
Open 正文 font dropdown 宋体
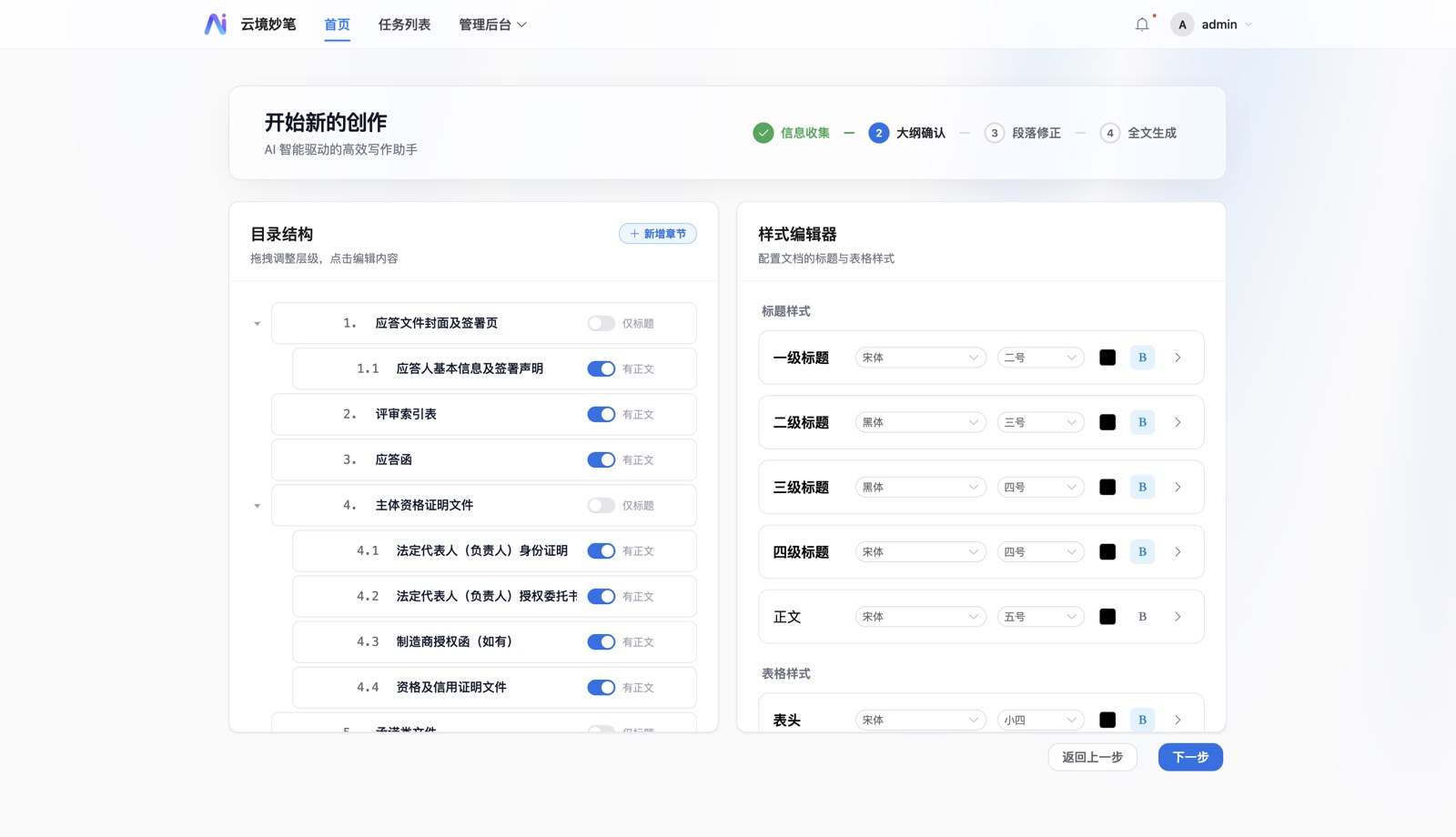pos(920,617)
